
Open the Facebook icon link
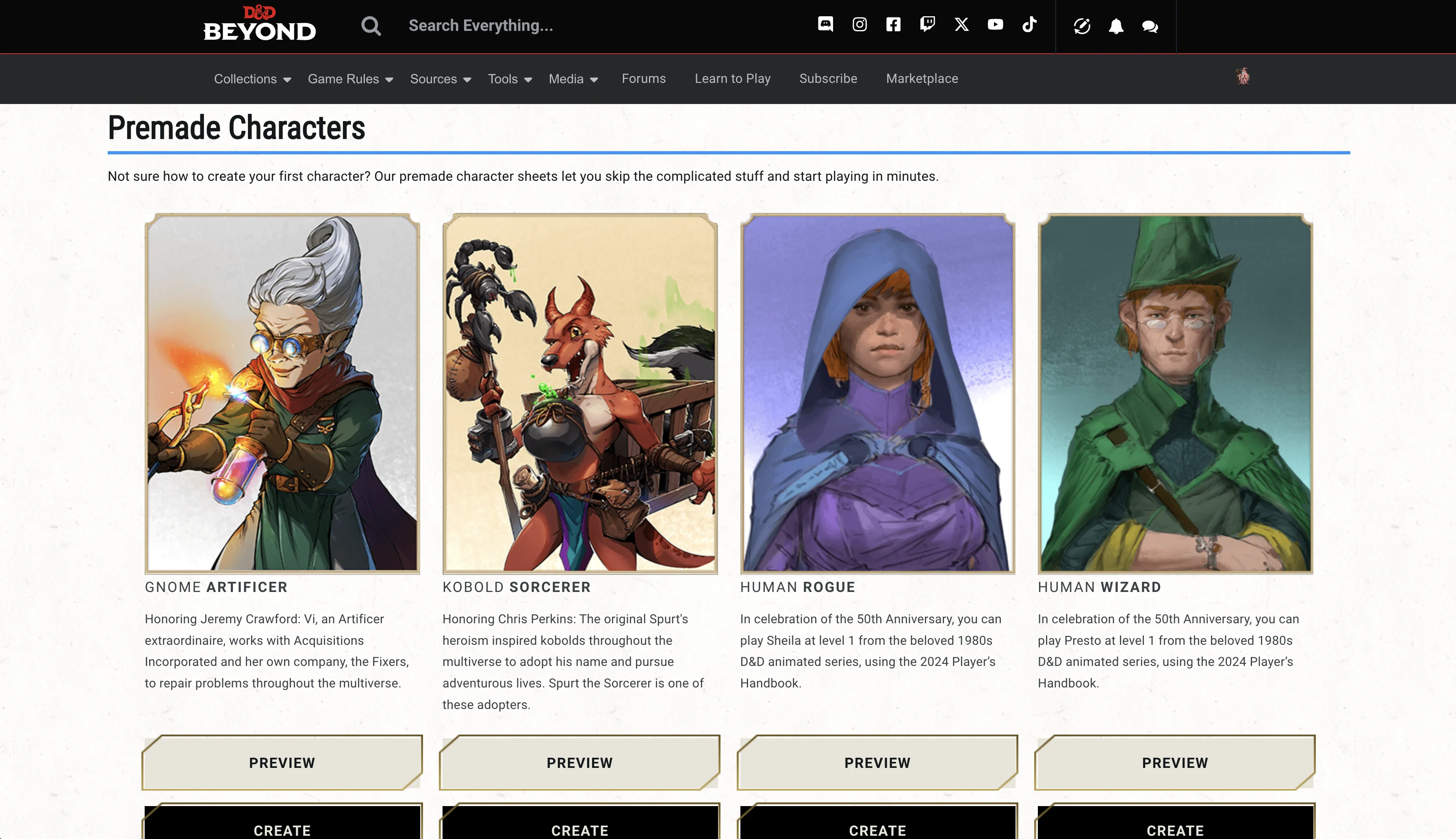click(893, 24)
